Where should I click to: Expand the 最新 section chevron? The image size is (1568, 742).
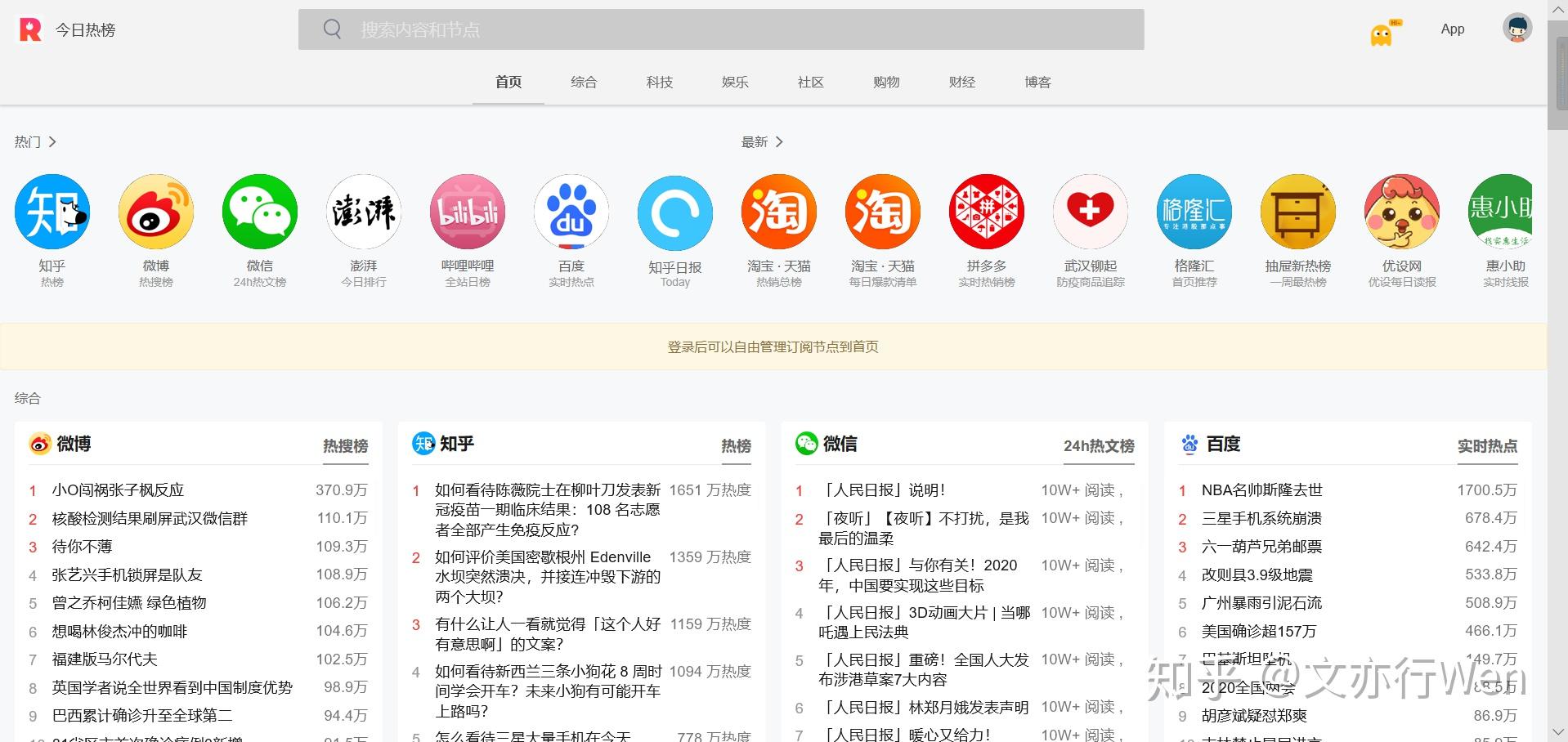point(779,141)
